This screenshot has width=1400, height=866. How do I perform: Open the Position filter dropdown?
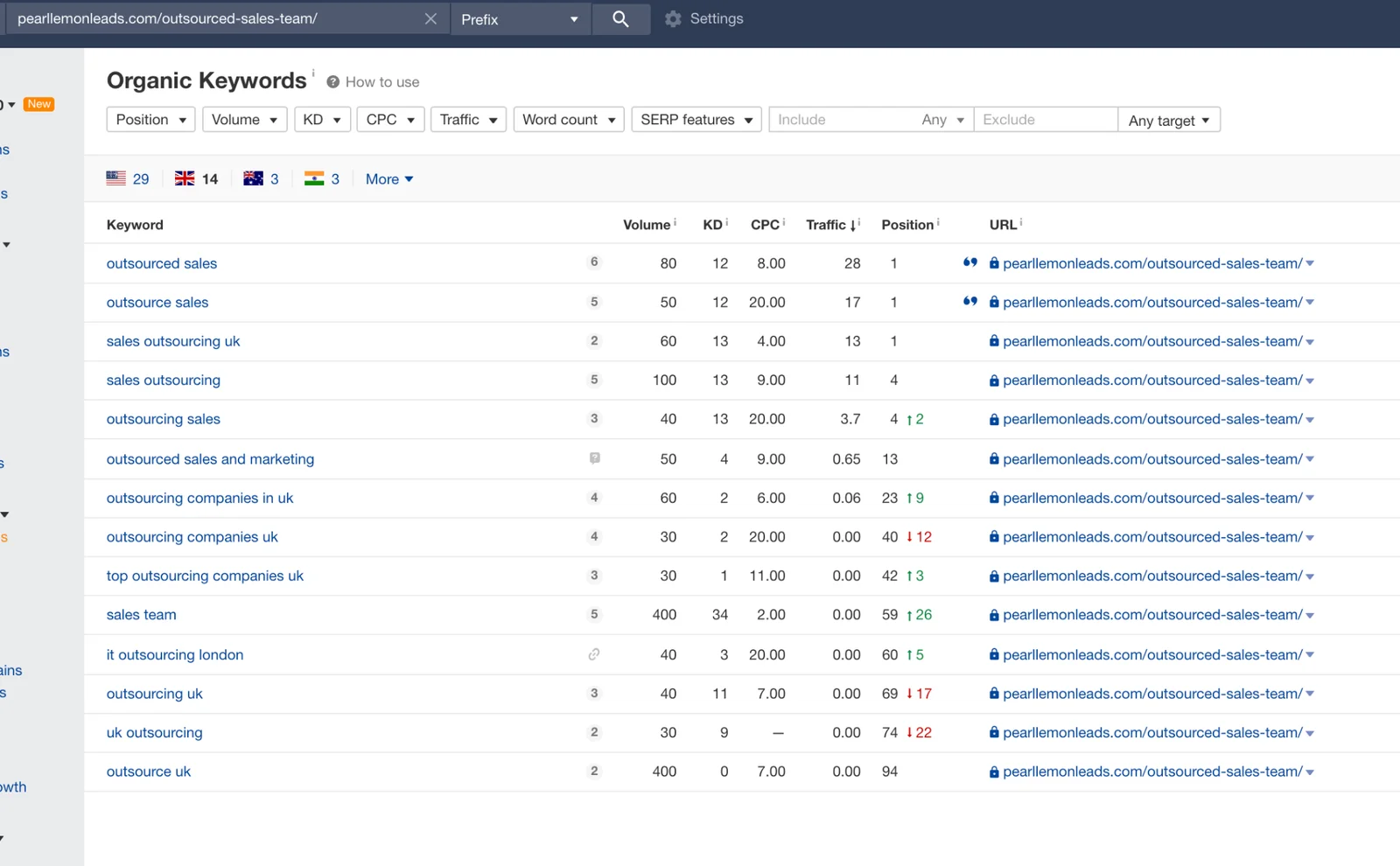150,120
